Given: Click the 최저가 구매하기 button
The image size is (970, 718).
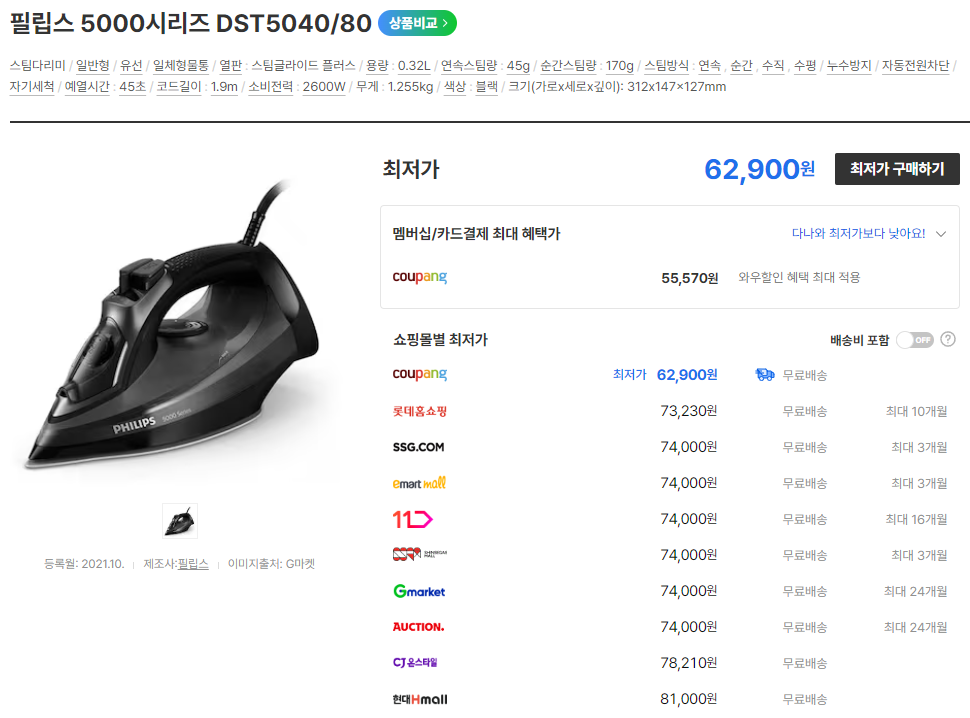Looking at the screenshot, I should click(x=897, y=169).
